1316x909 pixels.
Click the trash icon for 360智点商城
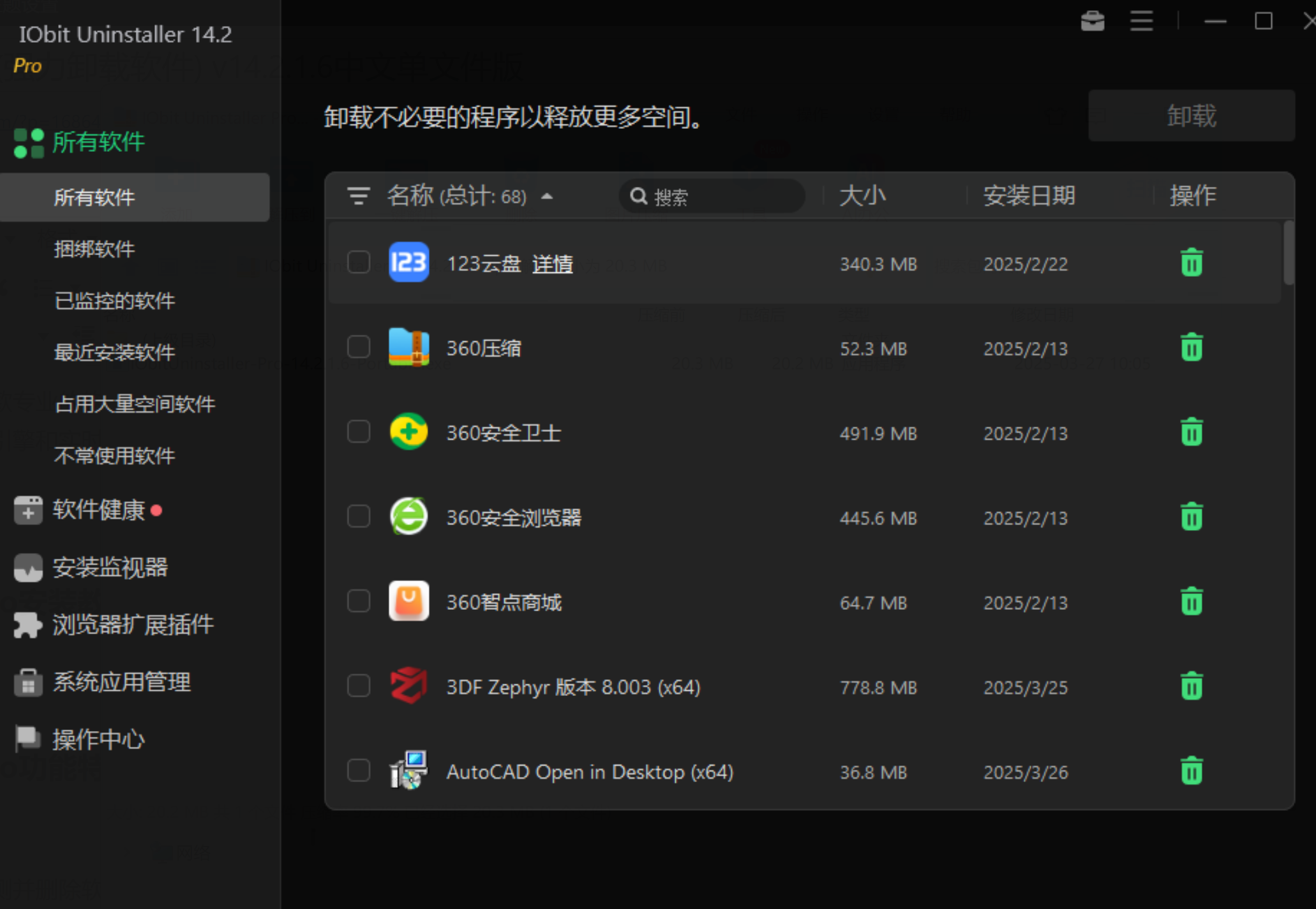(1191, 602)
